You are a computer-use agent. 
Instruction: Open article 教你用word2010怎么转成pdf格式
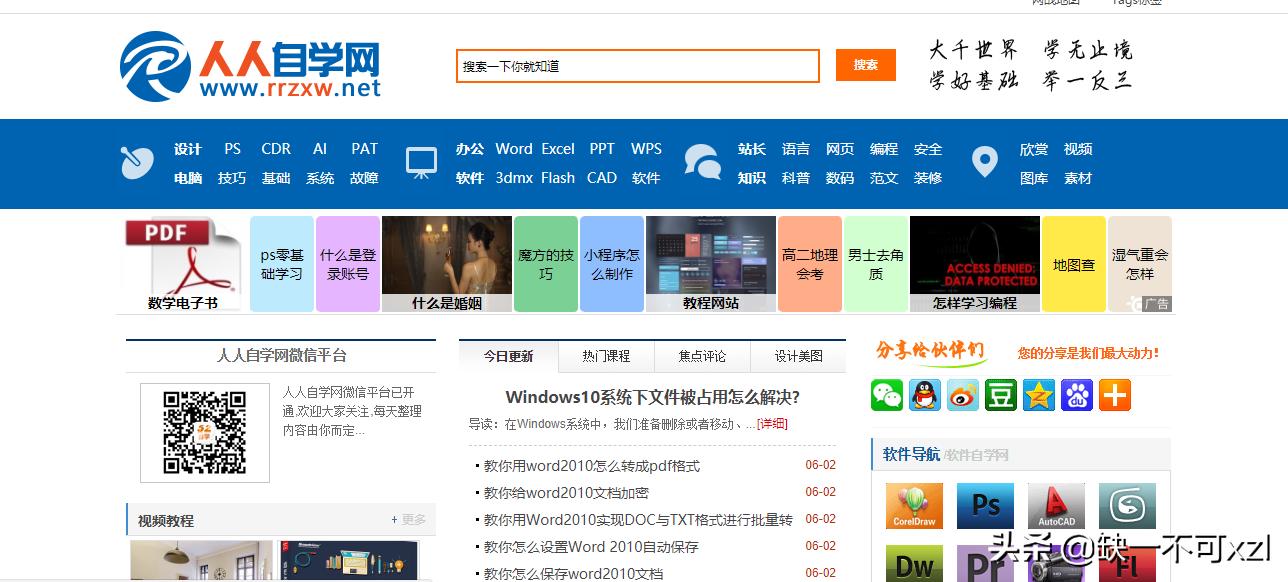click(592, 465)
